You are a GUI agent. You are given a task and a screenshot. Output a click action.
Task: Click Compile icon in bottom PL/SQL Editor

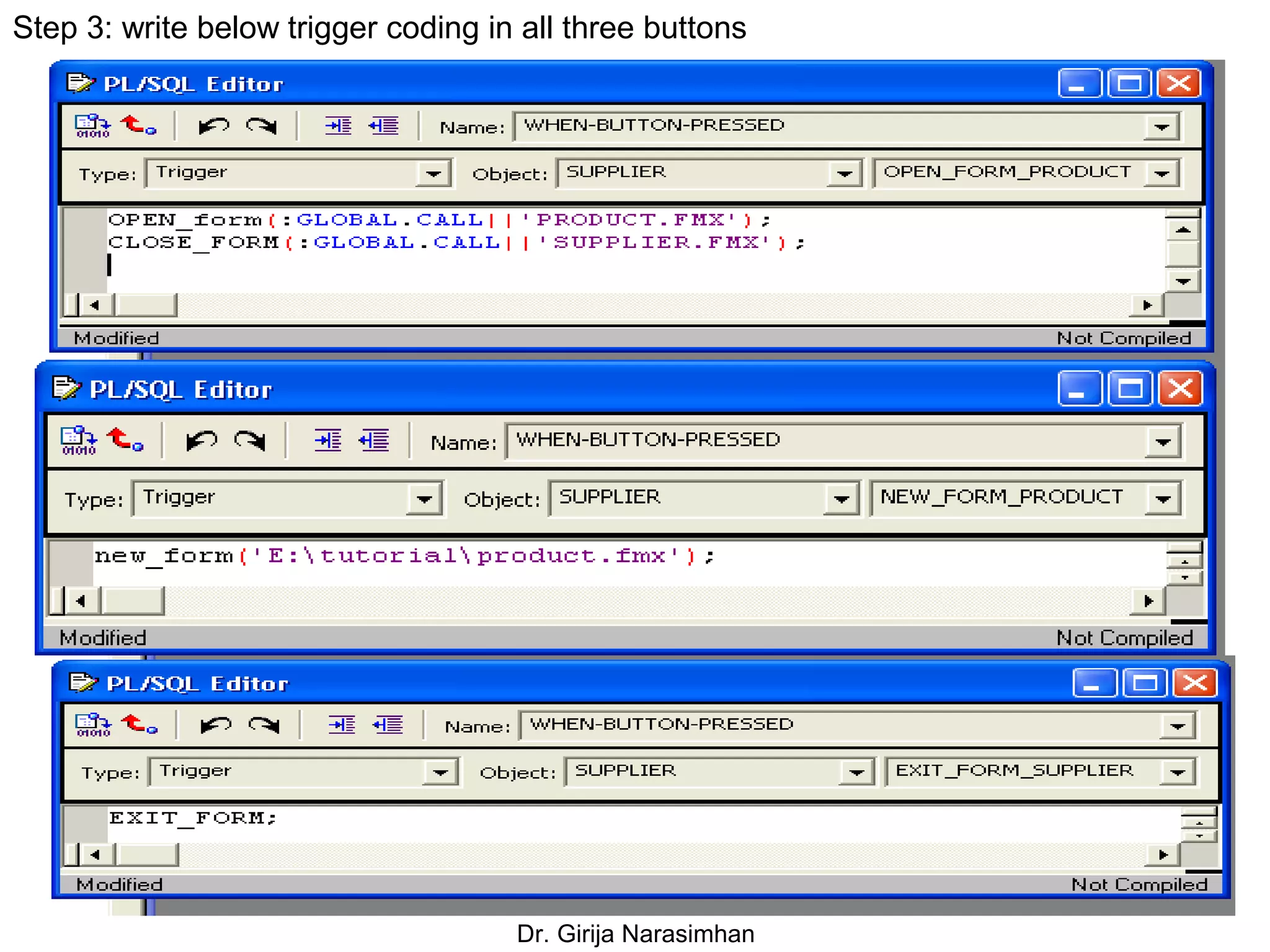coord(92,725)
